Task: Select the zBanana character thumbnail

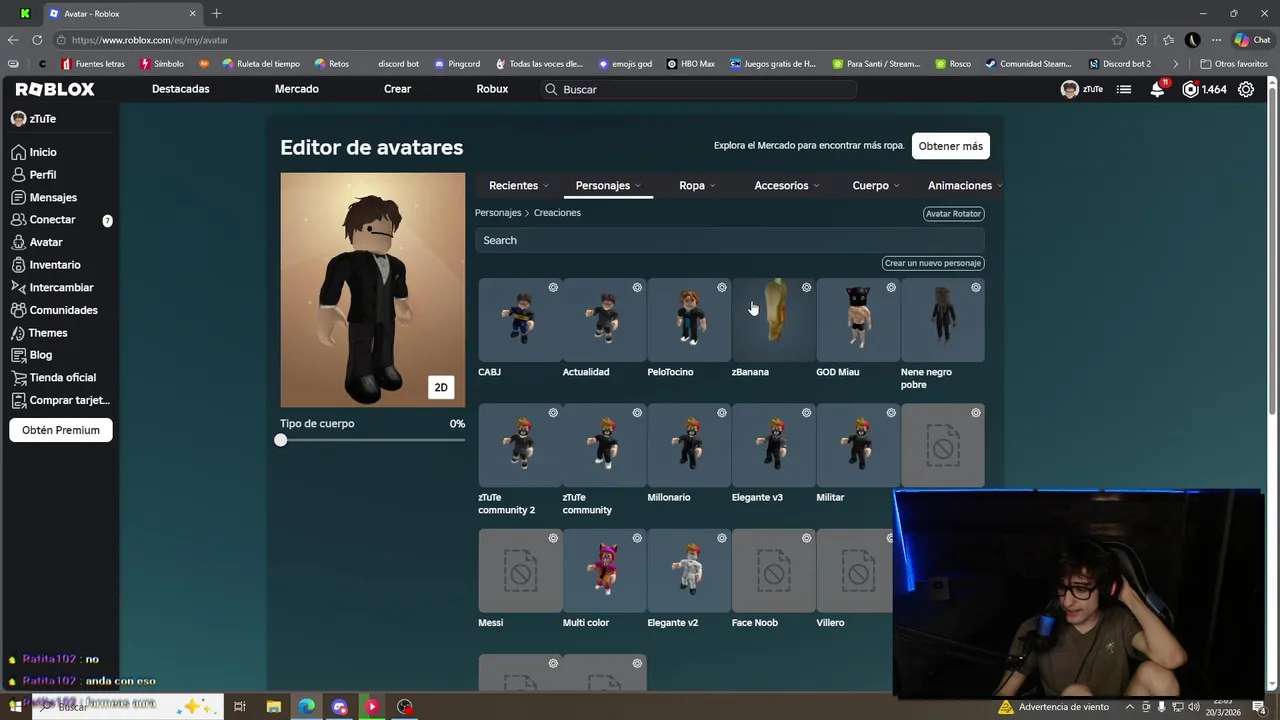Action: (774, 320)
